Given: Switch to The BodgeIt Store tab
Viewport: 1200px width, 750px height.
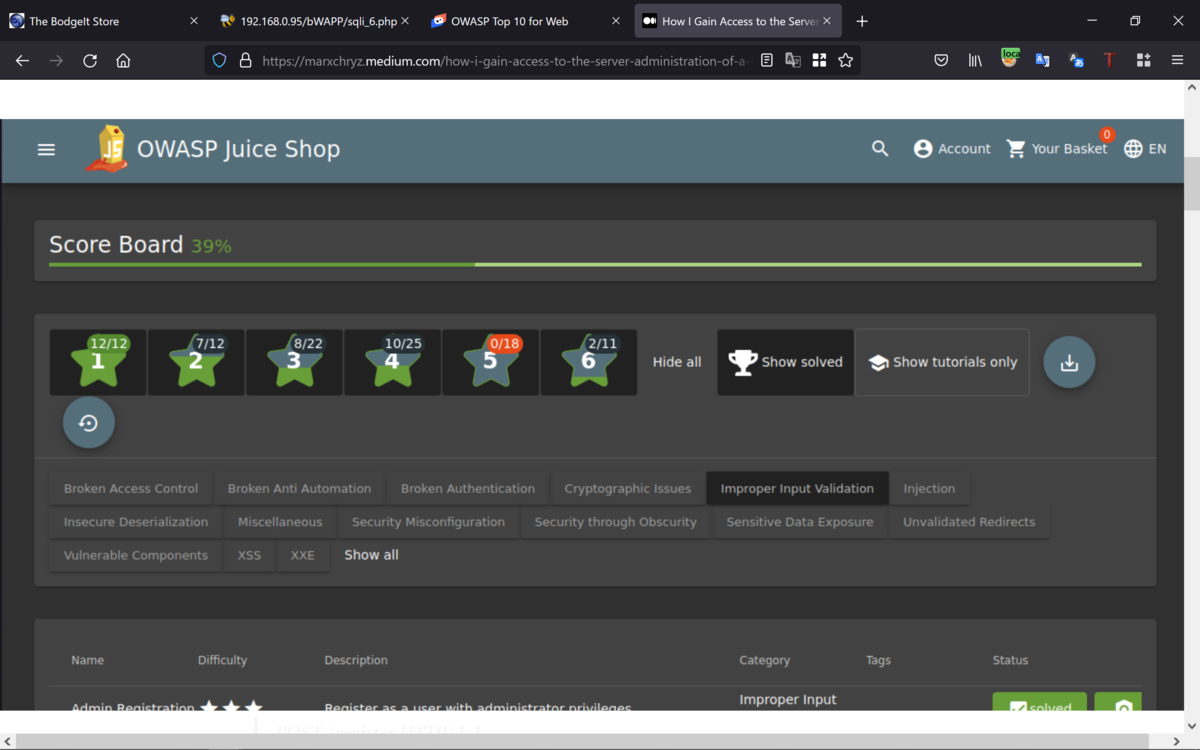Looking at the screenshot, I should (104, 21).
